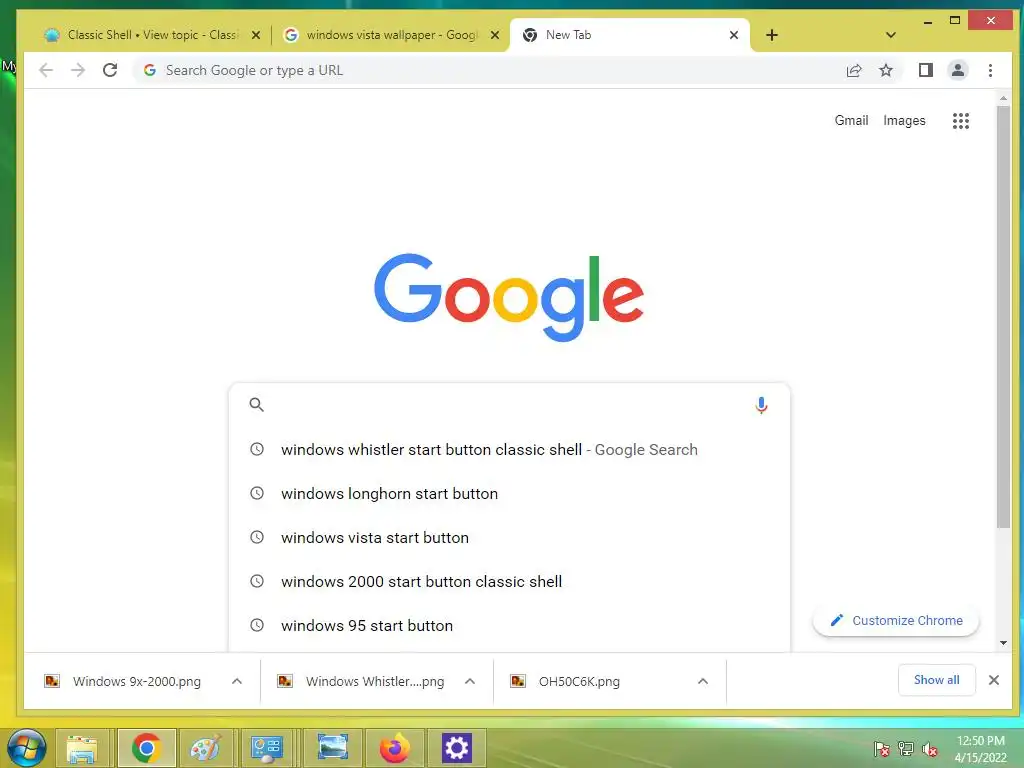Select suggestion windows 2000 start button classic shell
The image size is (1024, 768).
509,581
